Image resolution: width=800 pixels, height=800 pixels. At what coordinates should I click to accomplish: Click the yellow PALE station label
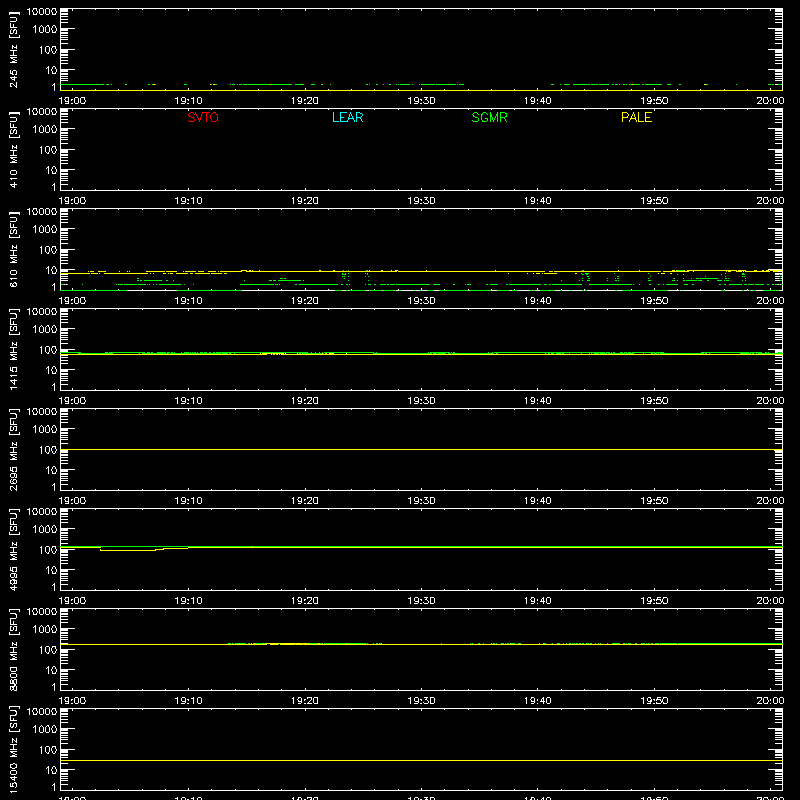pos(636,117)
